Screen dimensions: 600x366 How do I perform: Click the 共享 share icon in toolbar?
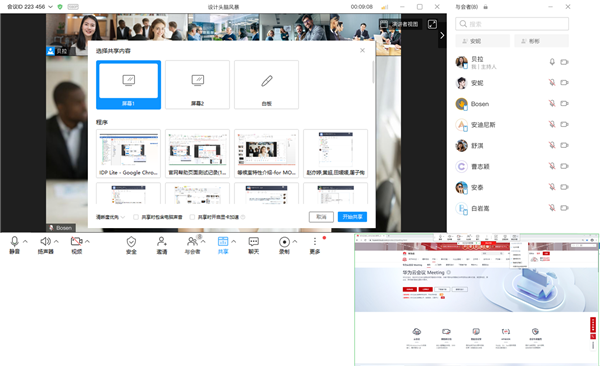[223, 241]
